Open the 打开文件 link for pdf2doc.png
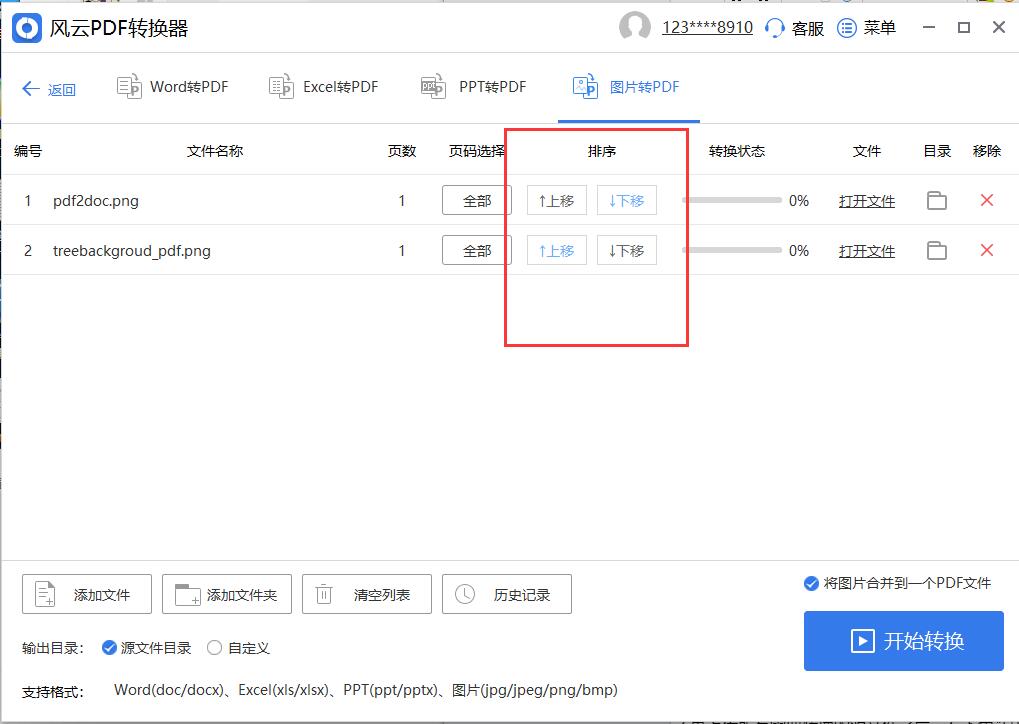The image size is (1019, 724). click(865, 200)
